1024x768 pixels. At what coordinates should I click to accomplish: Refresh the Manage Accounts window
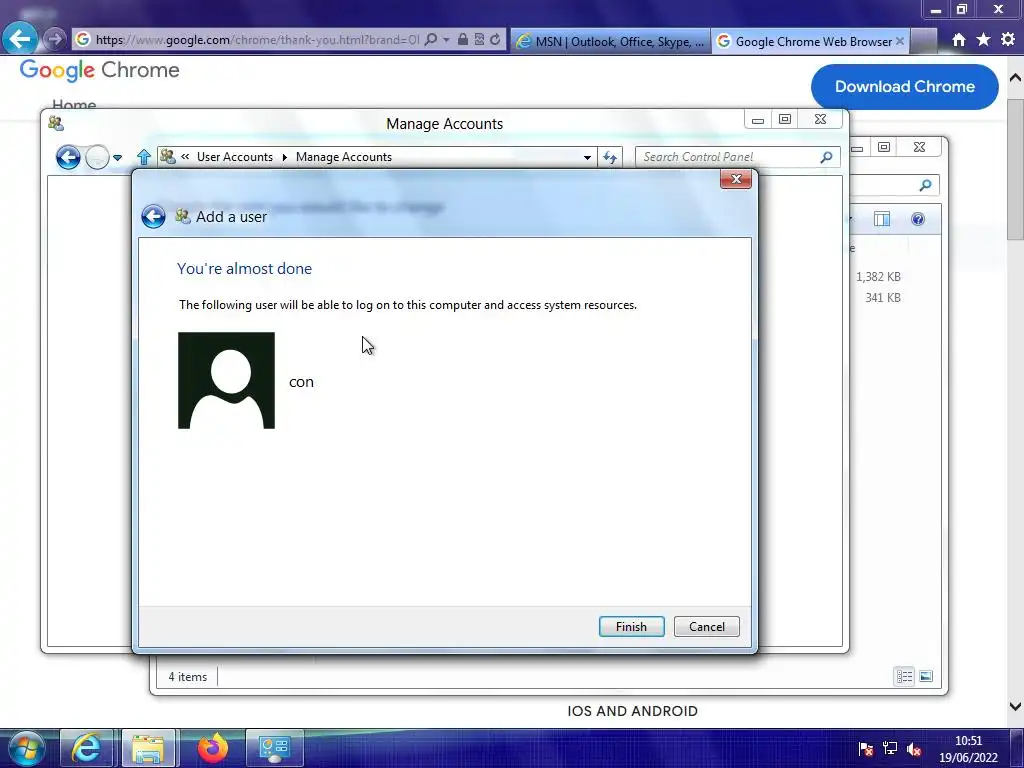point(610,157)
